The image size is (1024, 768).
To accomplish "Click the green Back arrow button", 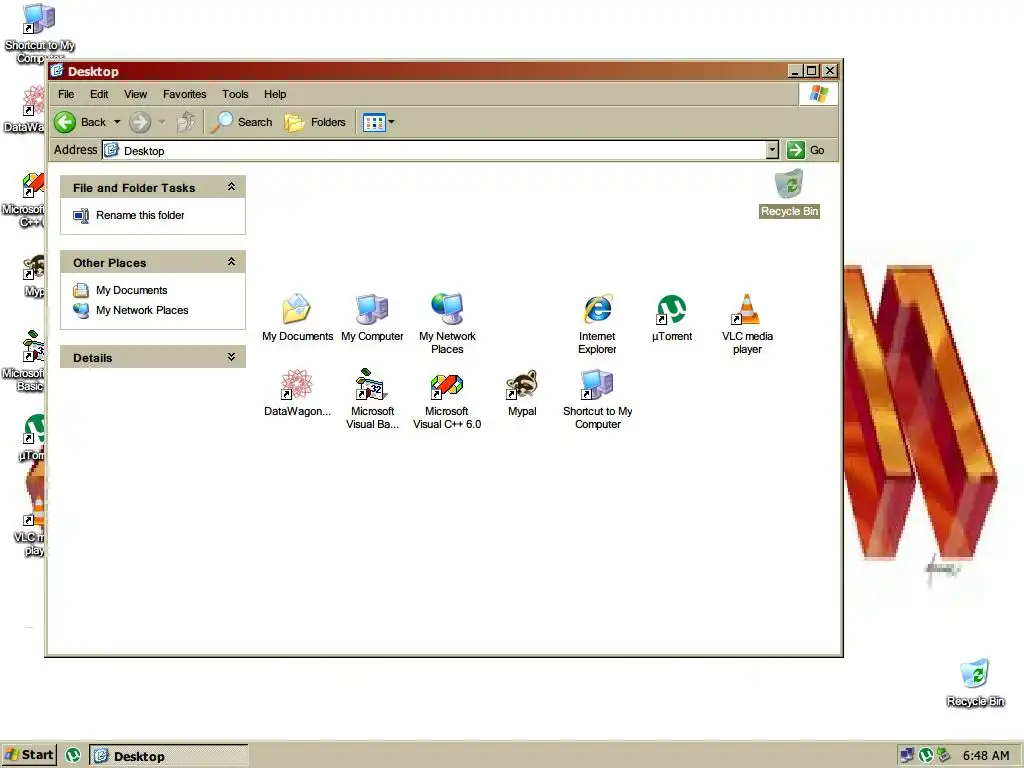I will click(x=65, y=122).
